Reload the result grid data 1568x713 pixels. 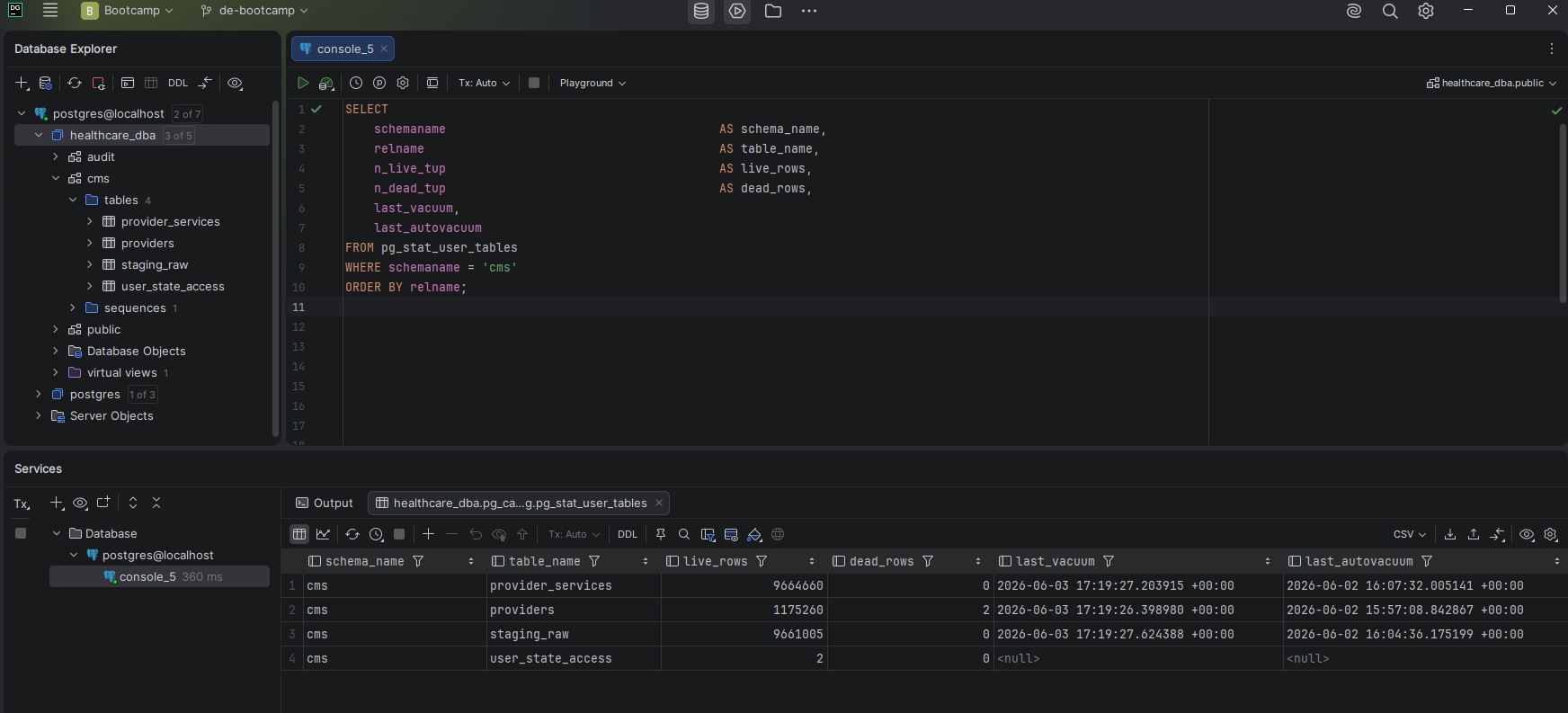pos(352,534)
